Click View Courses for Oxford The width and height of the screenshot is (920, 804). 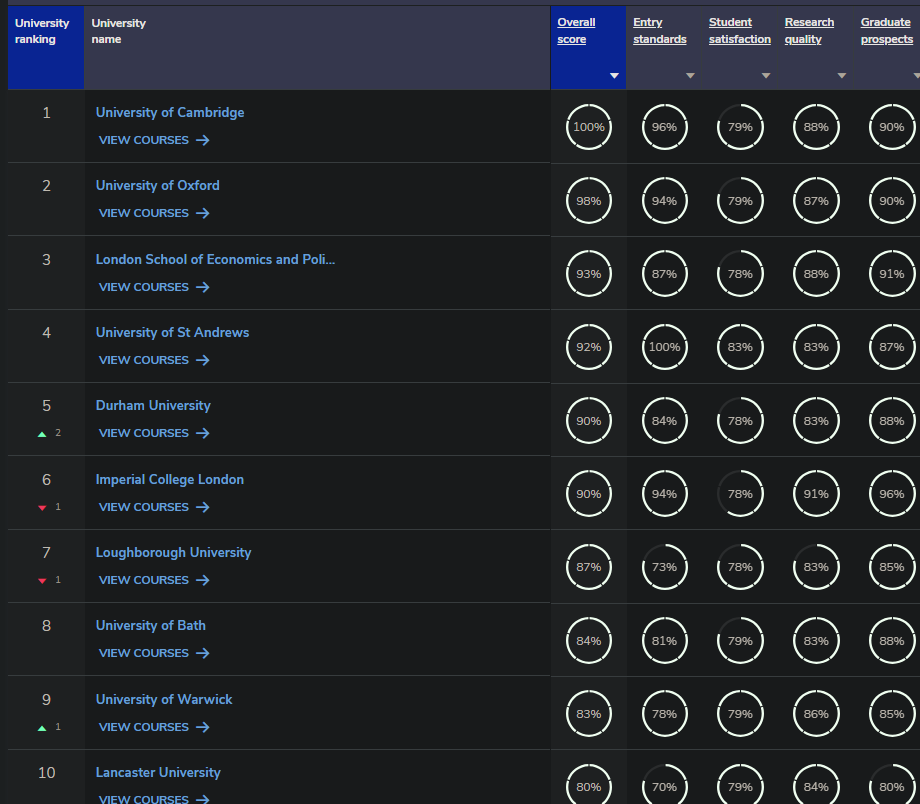pos(154,213)
